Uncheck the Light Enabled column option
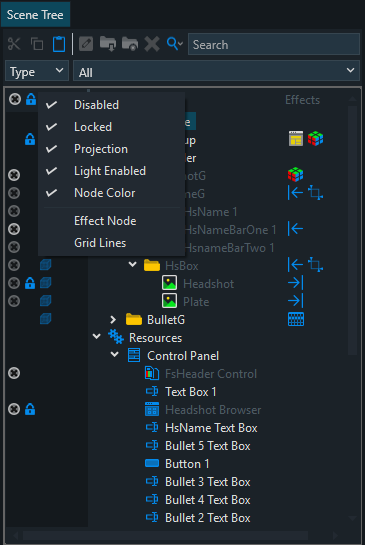365x545 pixels. point(111,171)
